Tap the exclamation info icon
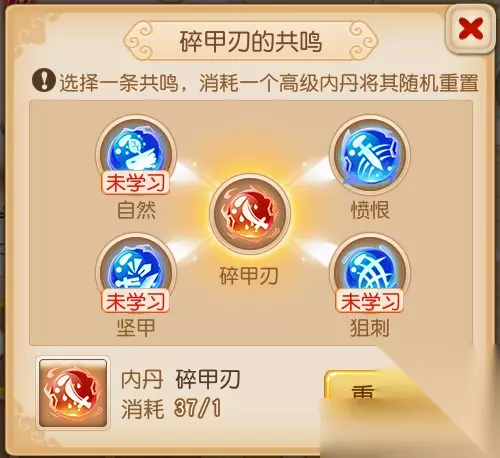 coord(44,80)
